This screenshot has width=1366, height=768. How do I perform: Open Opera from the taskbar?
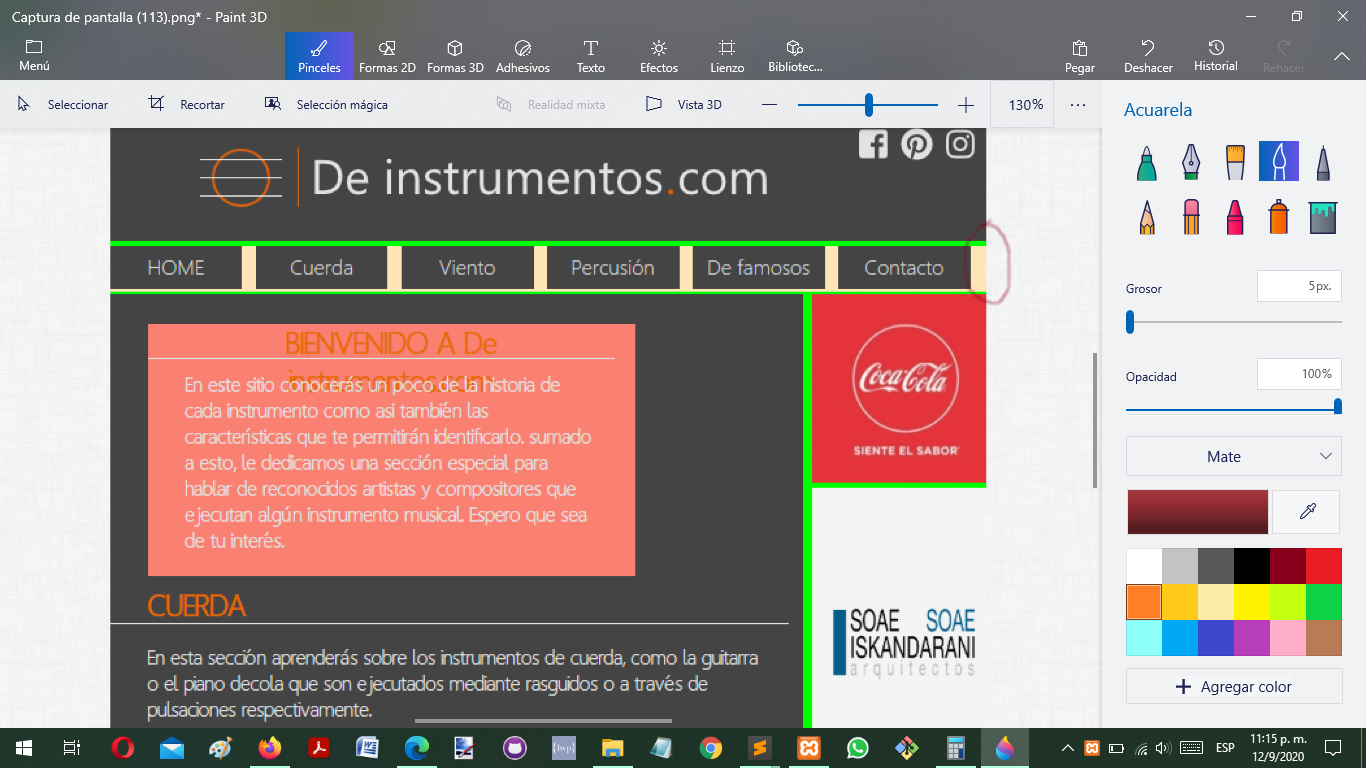pyautogui.click(x=123, y=748)
